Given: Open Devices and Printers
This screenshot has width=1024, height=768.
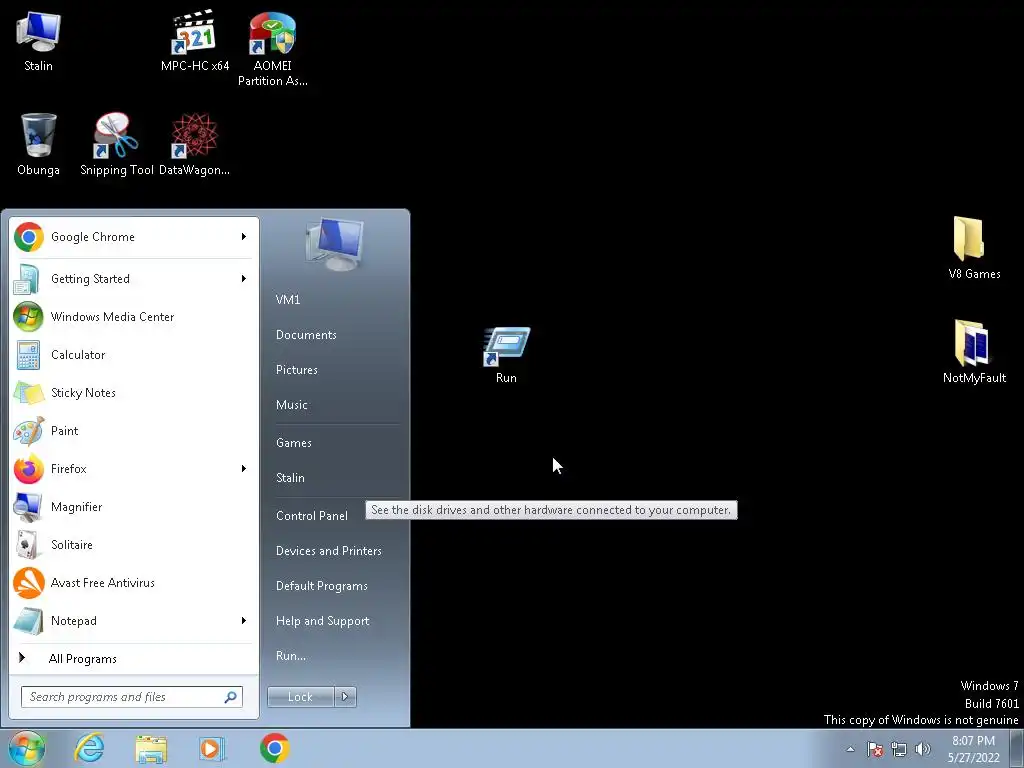Looking at the screenshot, I should 328,552.
